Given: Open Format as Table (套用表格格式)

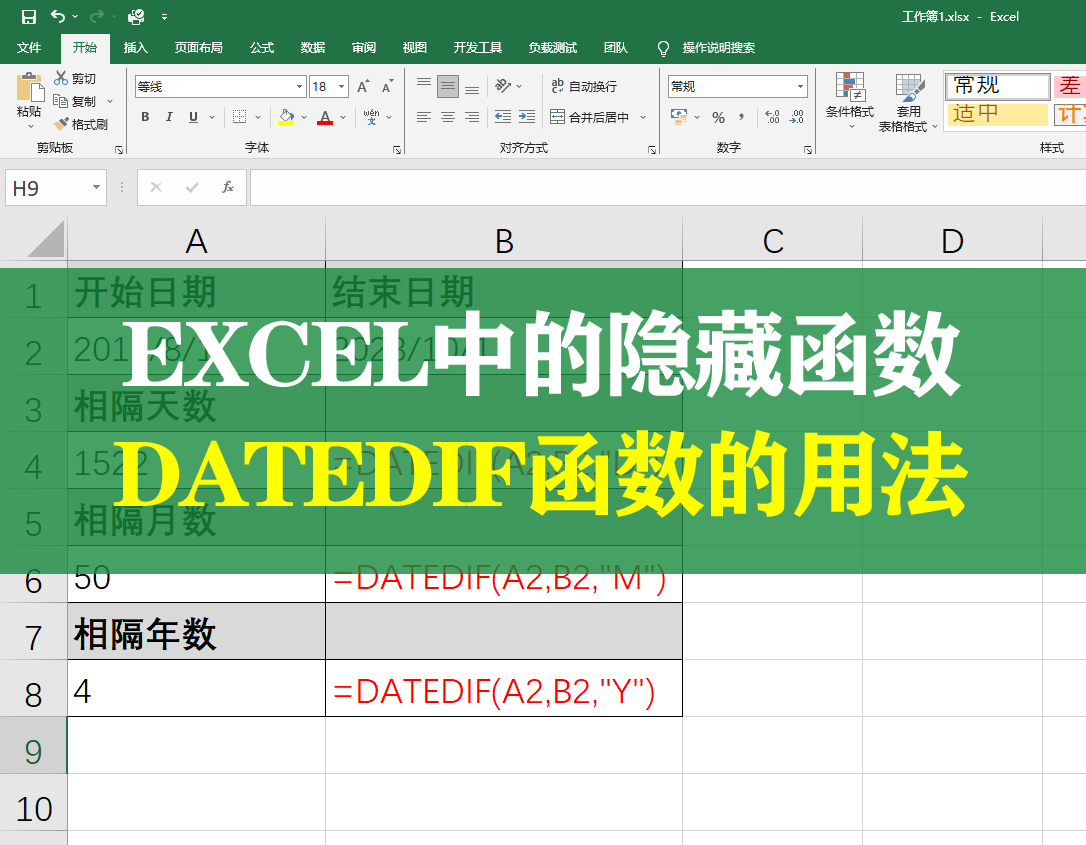Looking at the screenshot, I should coord(908,103).
